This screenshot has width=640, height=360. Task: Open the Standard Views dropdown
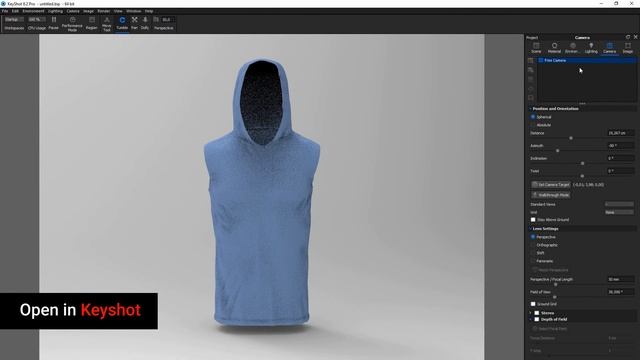[x=619, y=204]
